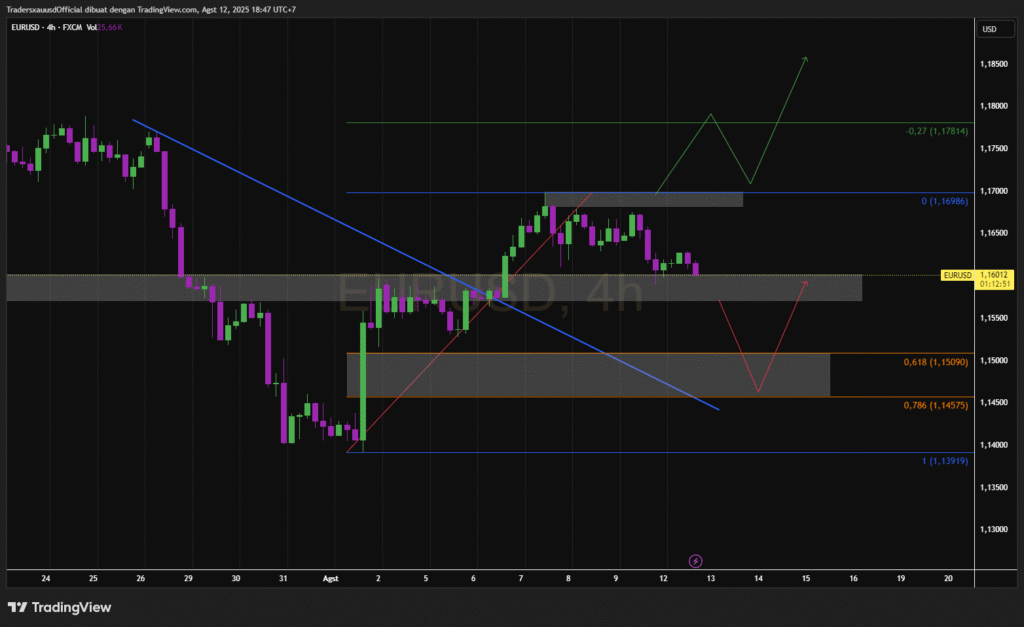Click the Vol indicator value 25,66K

[x=107, y=28]
